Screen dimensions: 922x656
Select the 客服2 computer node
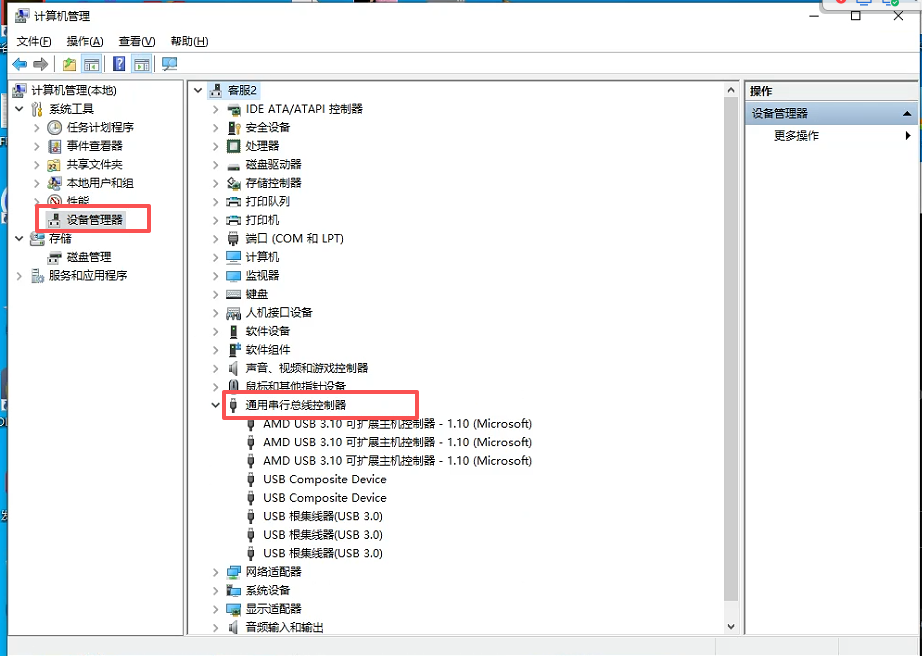coord(242,91)
